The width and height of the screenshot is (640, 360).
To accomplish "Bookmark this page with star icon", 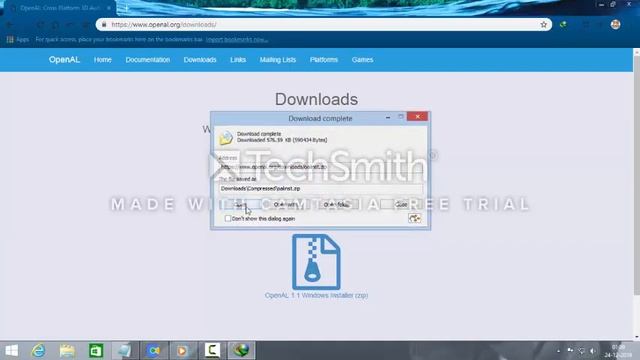I will pos(543,24).
